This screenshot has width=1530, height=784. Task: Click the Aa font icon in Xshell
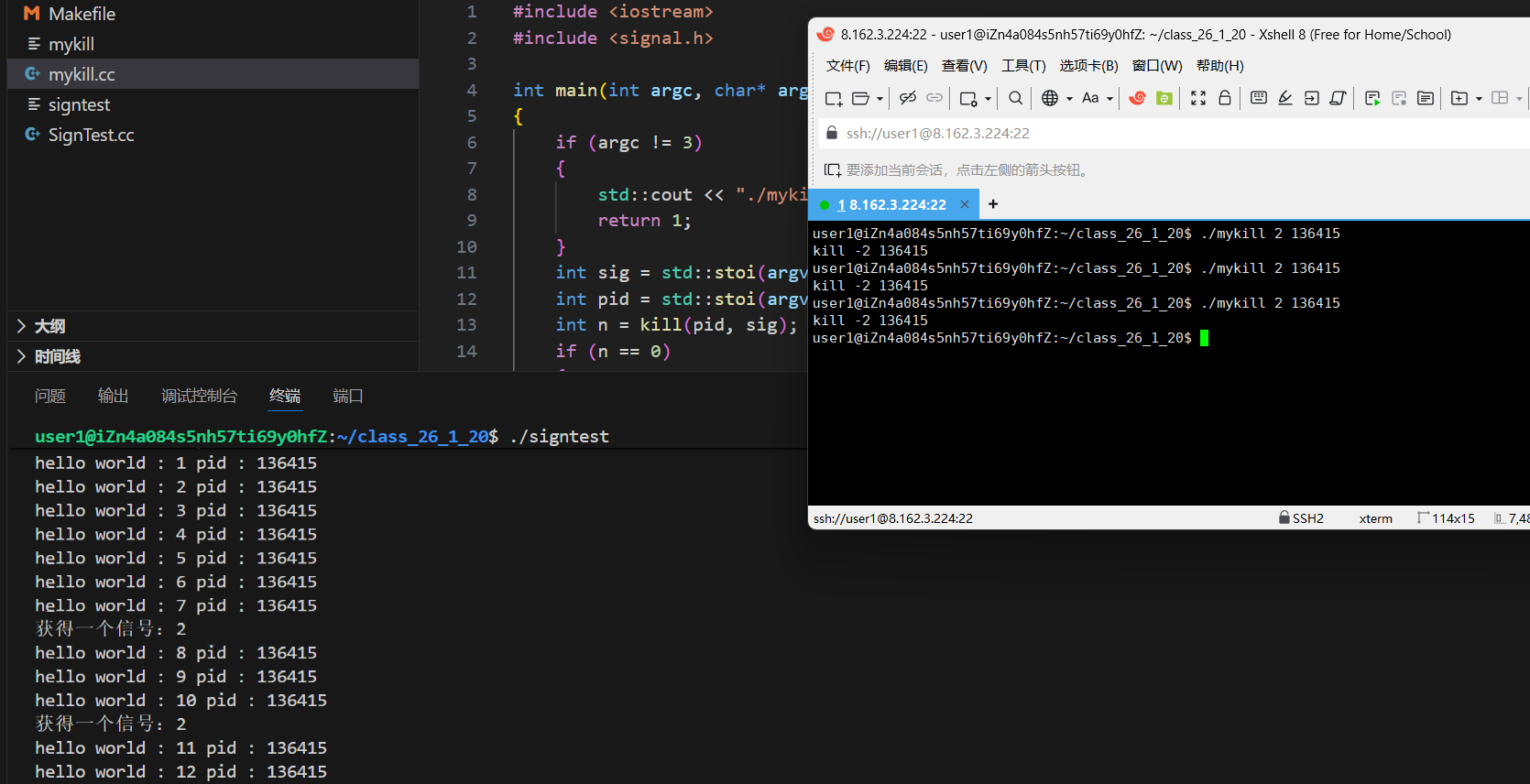(1090, 98)
